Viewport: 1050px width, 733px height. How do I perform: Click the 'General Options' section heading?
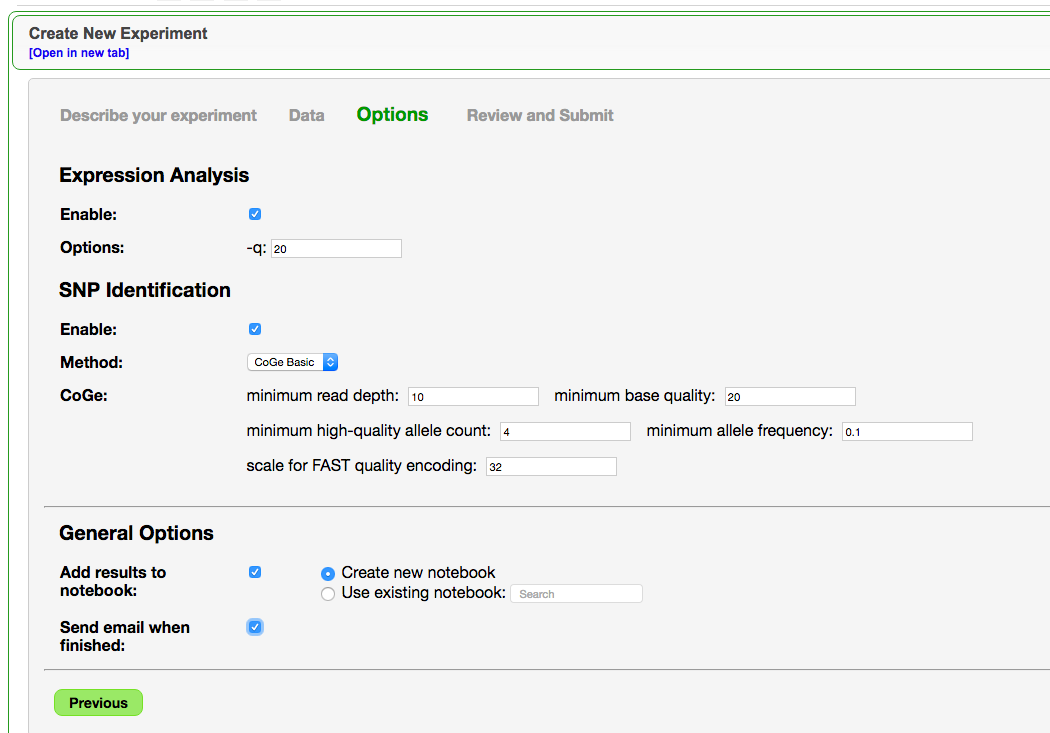137,533
